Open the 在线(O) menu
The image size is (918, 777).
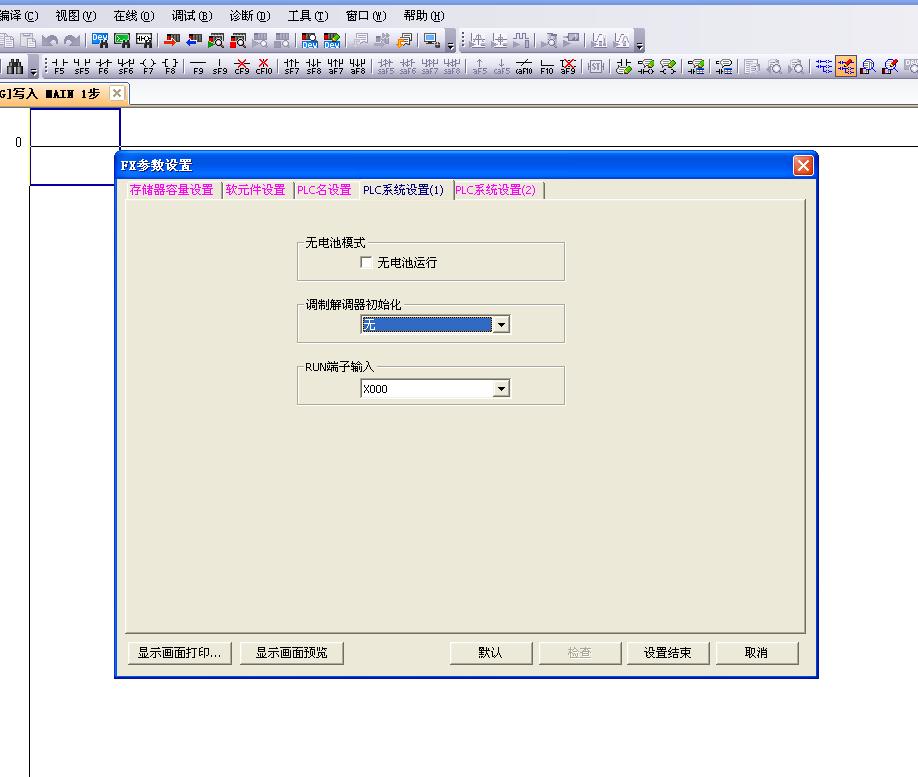click(133, 16)
